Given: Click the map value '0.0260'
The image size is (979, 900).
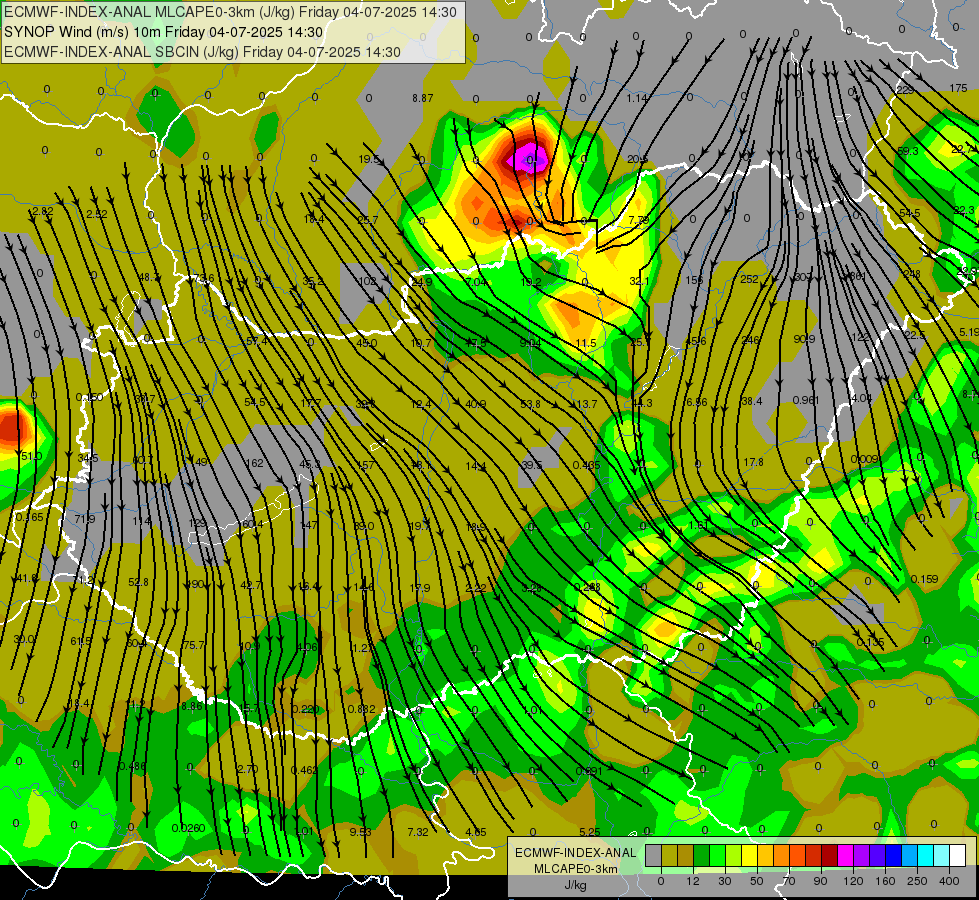Looking at the screenshot, I should pos(188,828).
